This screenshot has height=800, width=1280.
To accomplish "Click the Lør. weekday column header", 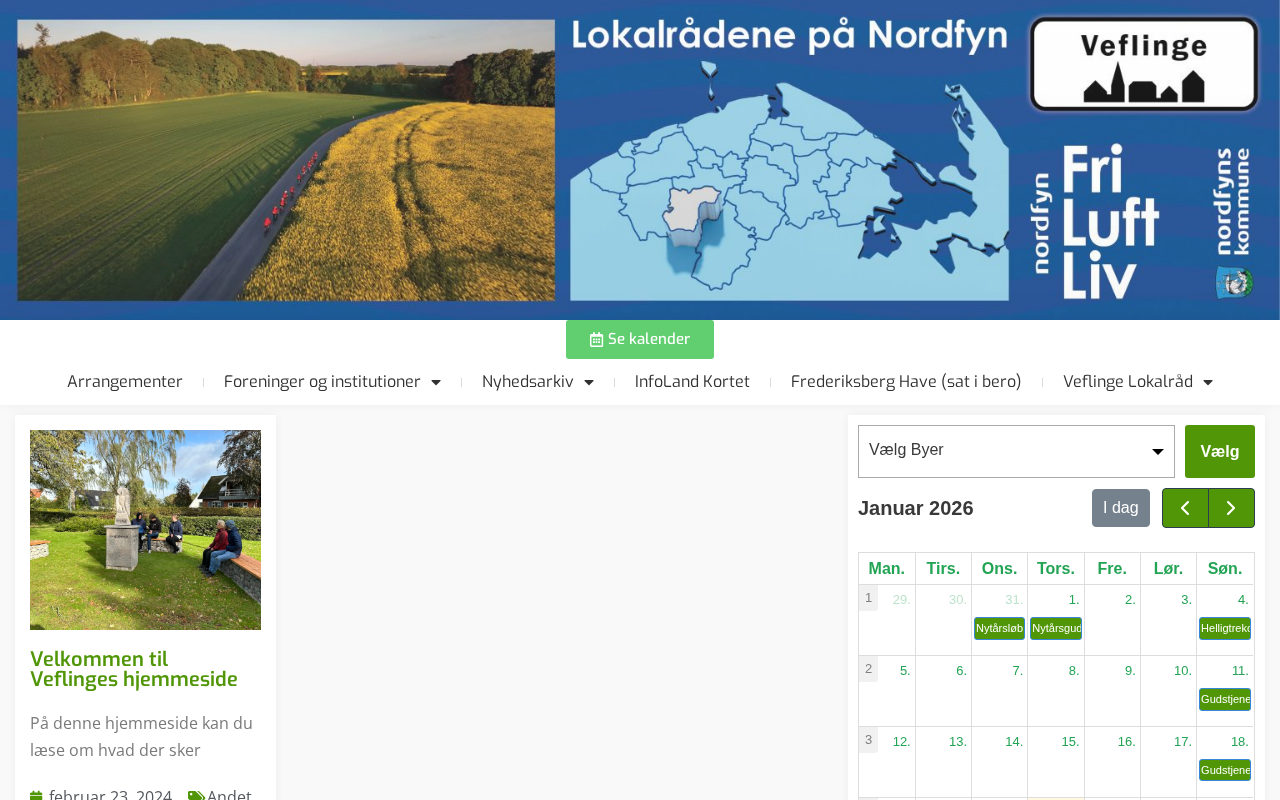I will pos(1168,569).
